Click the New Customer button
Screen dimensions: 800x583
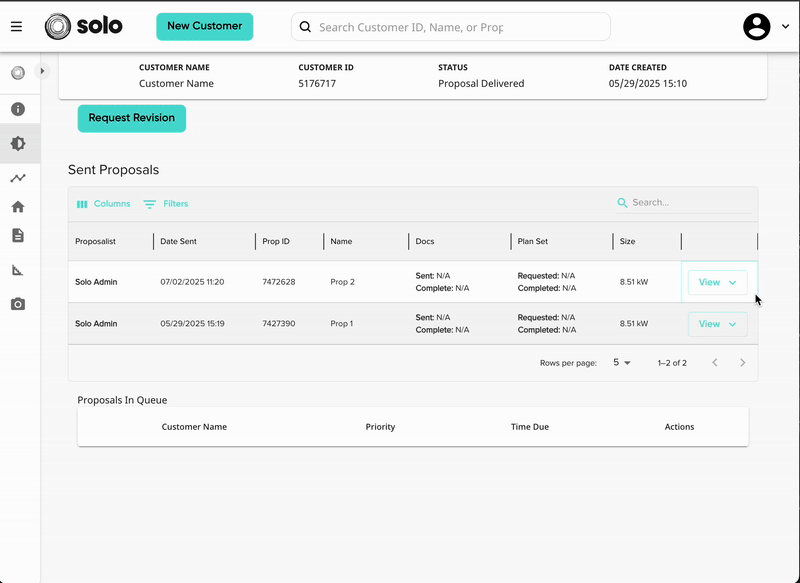tap(205, 27)
